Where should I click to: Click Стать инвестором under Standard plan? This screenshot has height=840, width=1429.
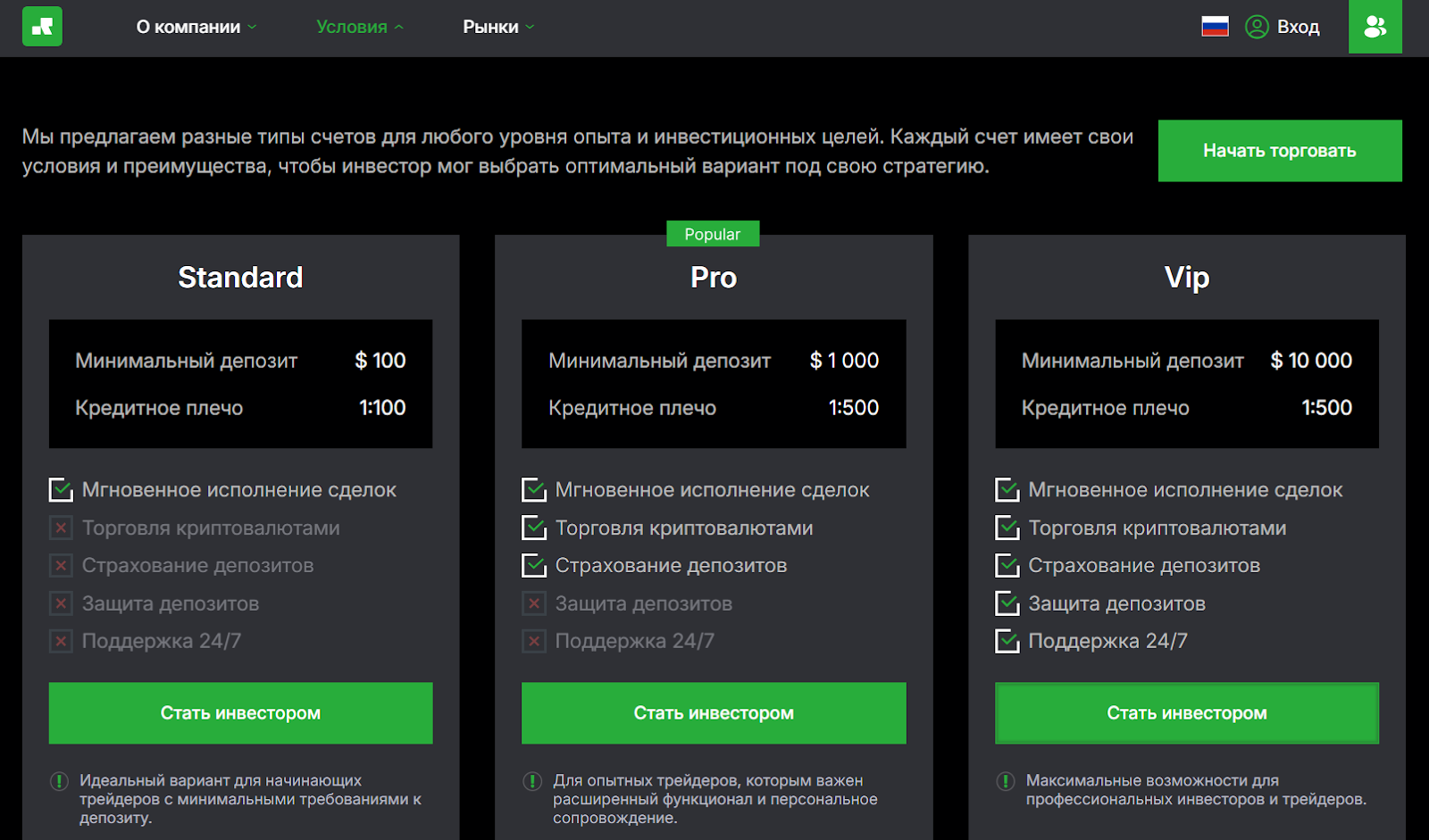[x=240, y=713]
